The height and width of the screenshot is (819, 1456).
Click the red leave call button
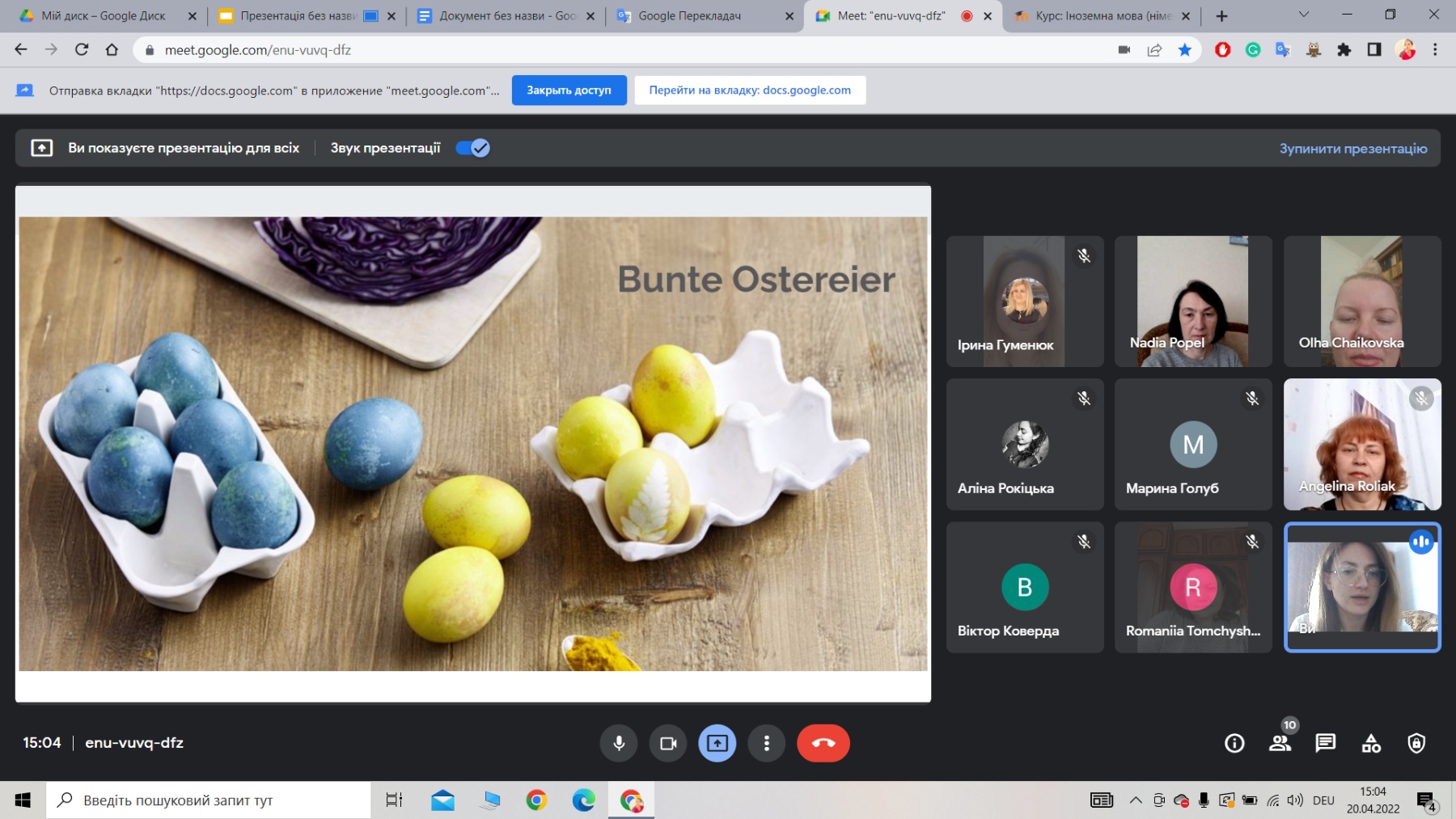point(823,743)
